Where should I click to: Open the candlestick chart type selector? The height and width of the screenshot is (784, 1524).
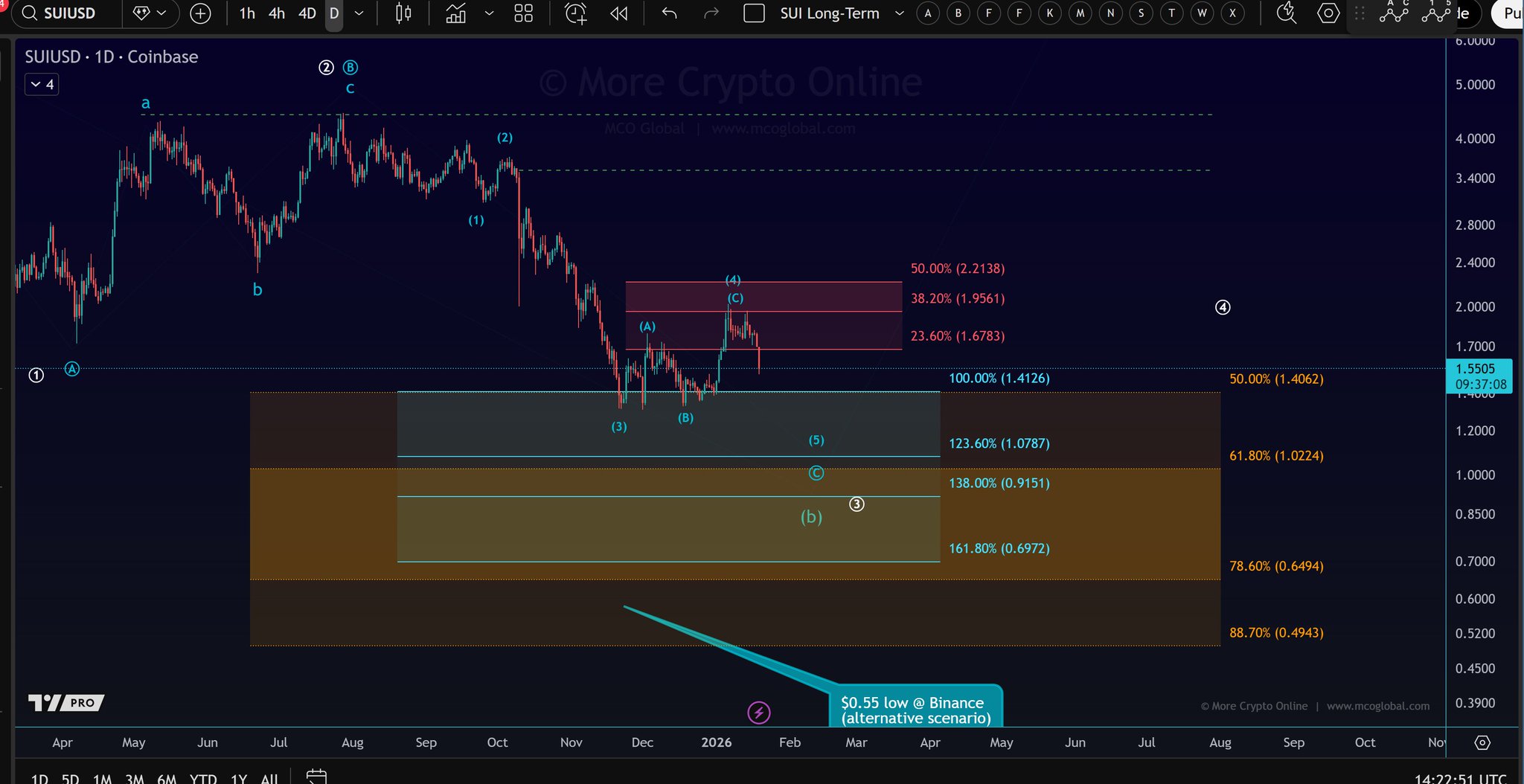click(x=403, y=13)
